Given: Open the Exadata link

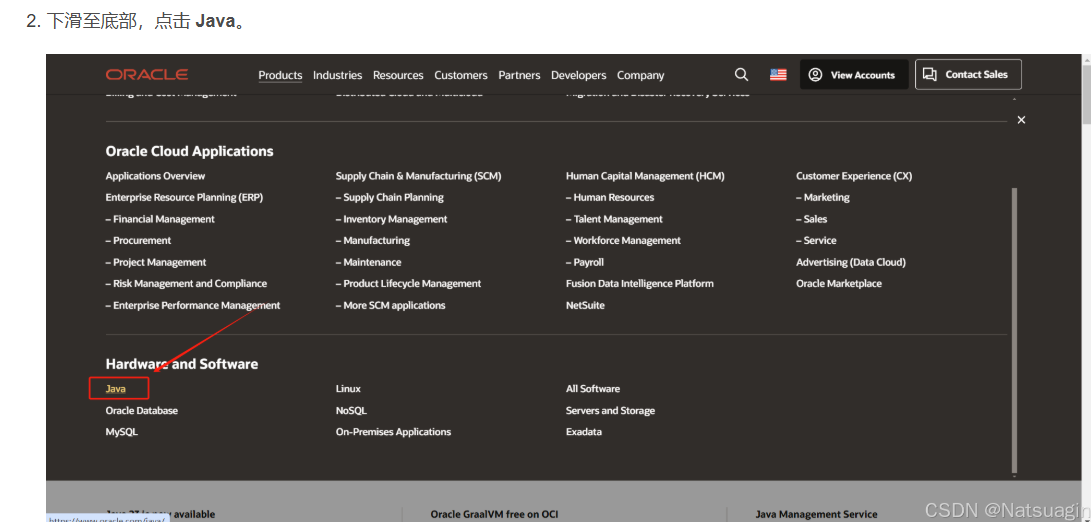Looking at the screenshot, I should (584, 432).
